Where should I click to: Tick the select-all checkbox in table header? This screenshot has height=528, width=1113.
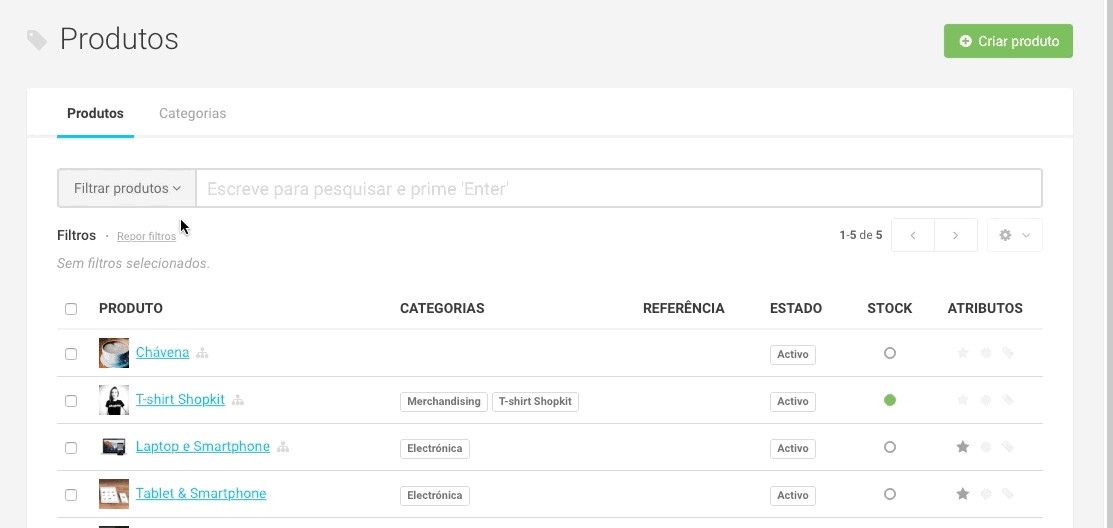tap(71, 309)
